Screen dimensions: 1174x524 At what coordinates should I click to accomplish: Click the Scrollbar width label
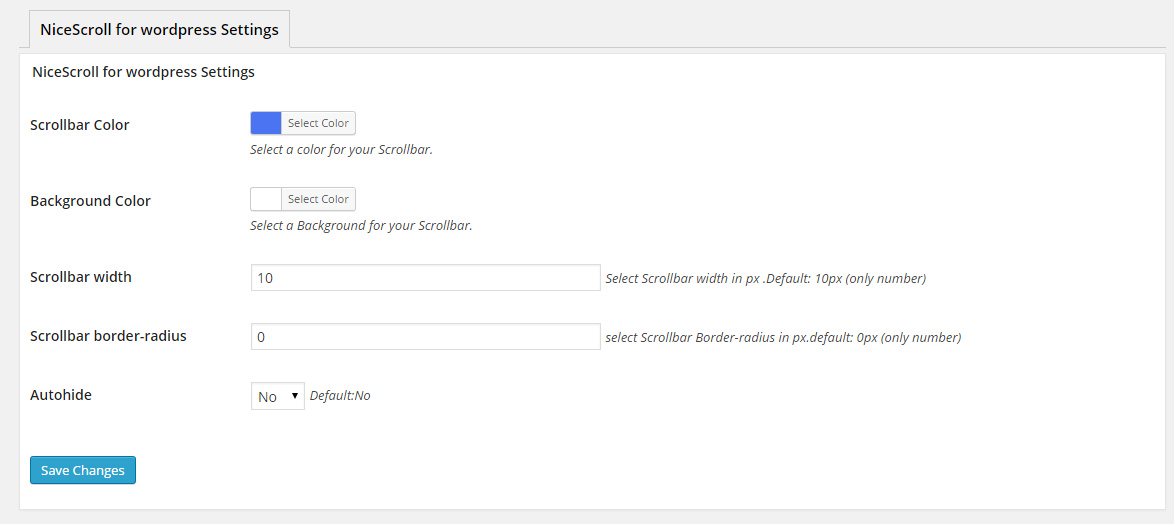point(81,277)
